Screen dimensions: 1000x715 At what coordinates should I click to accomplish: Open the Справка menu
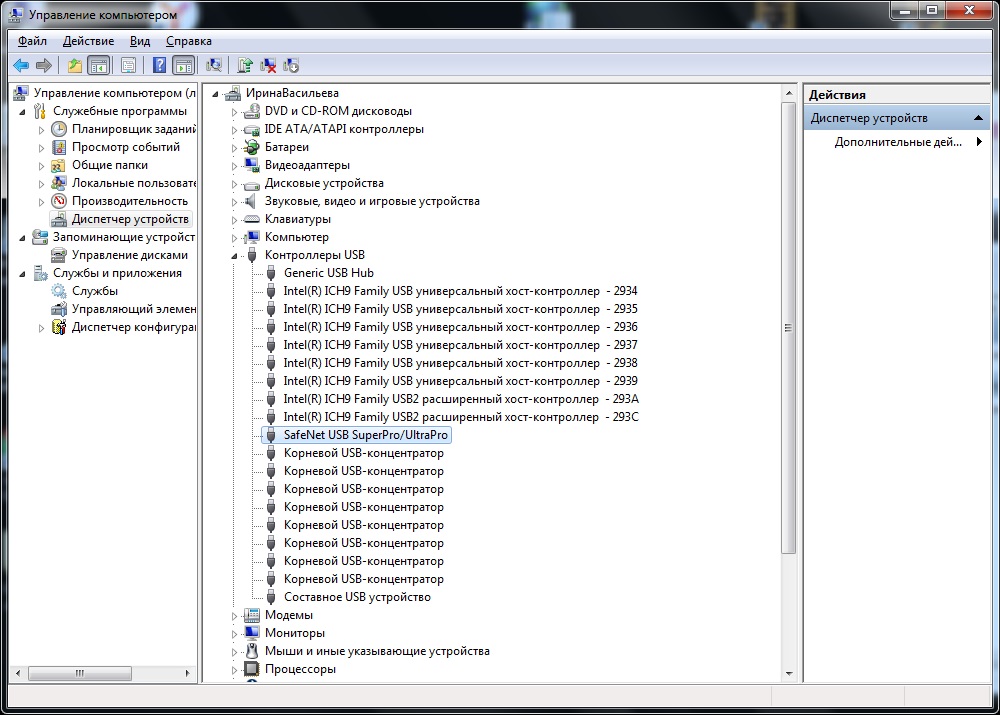click(x=188, y=41)
